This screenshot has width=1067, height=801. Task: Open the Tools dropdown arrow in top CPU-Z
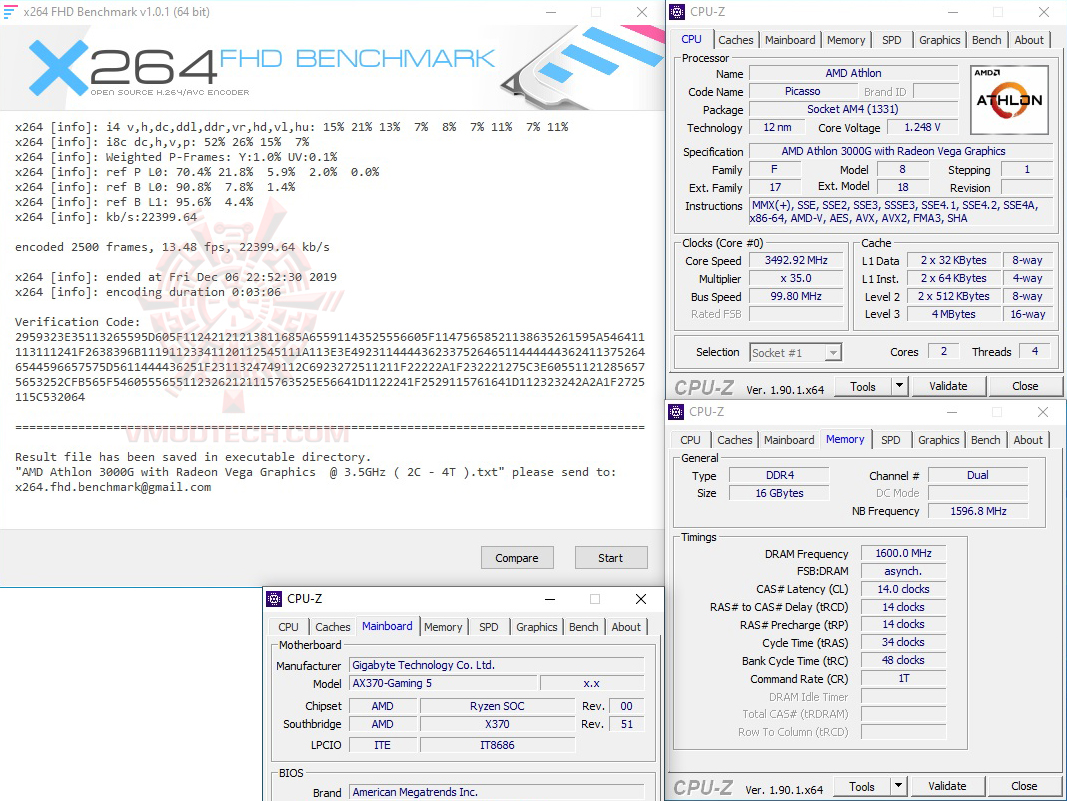point(899,386)
